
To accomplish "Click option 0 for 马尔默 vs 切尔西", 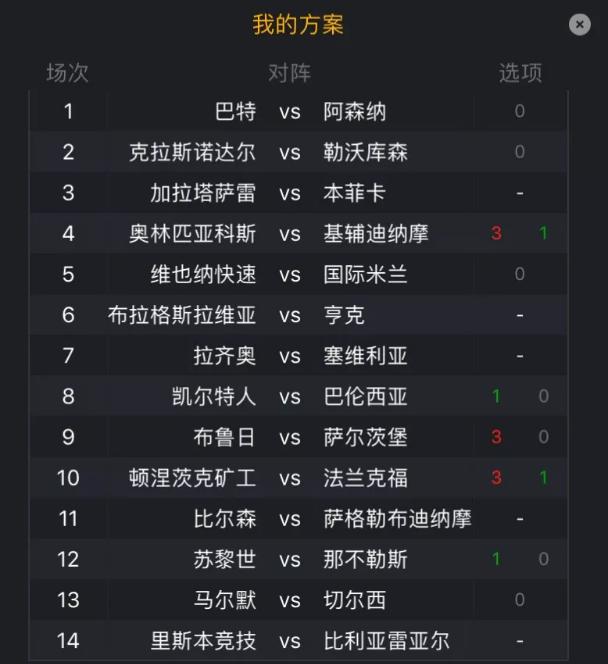I will point(520,600).
